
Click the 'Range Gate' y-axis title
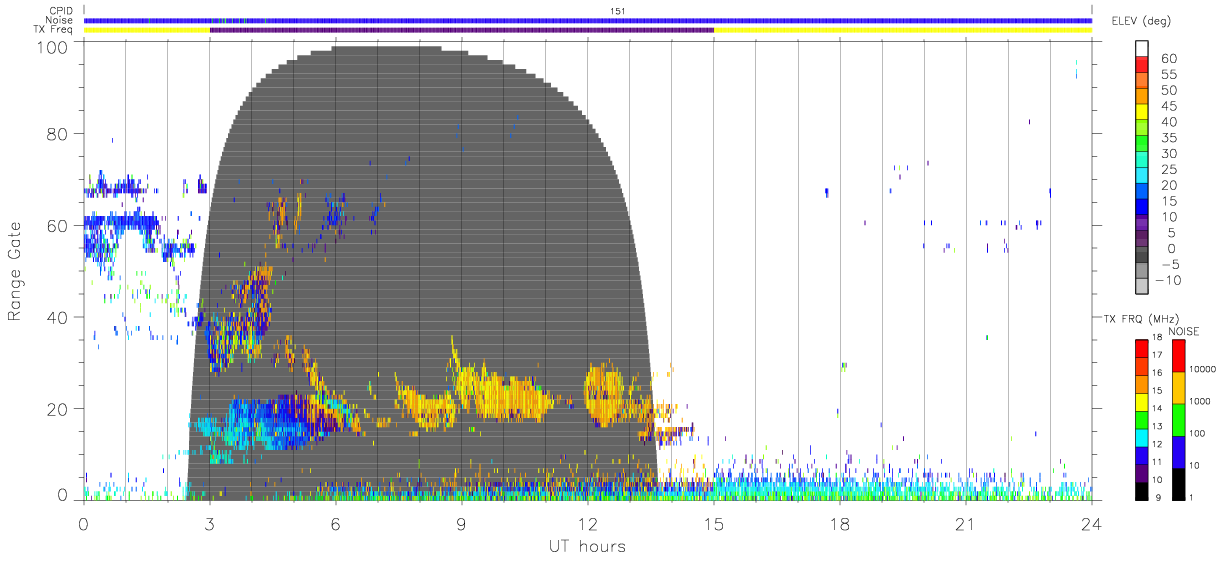pos(16,272)
